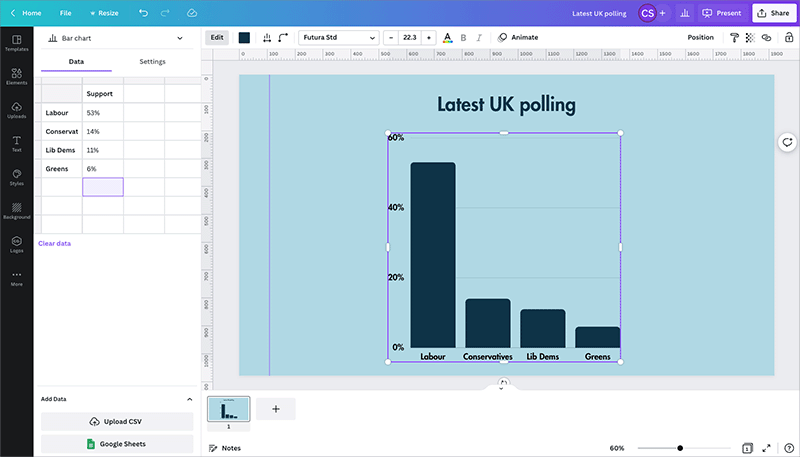Click the highlighted empty cell below 6%
Viewport: 800px width, 457px height.
click(103, 187)
